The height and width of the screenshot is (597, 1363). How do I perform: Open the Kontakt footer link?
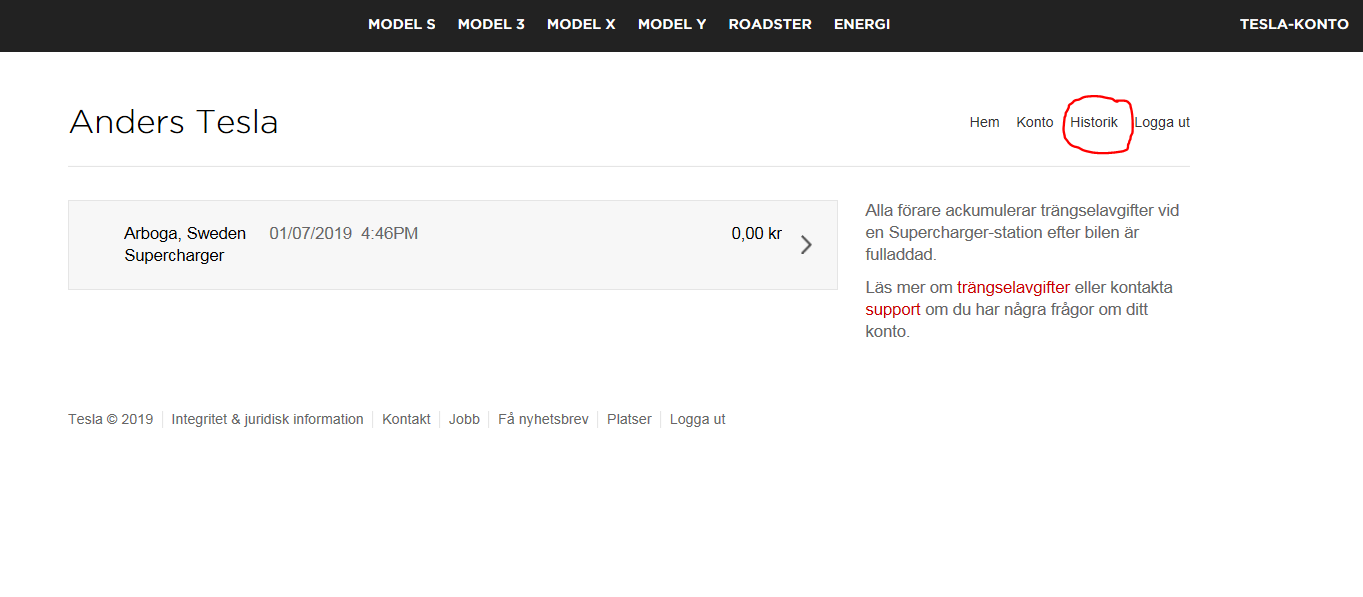pyautogui.click(x=406, y=419)
